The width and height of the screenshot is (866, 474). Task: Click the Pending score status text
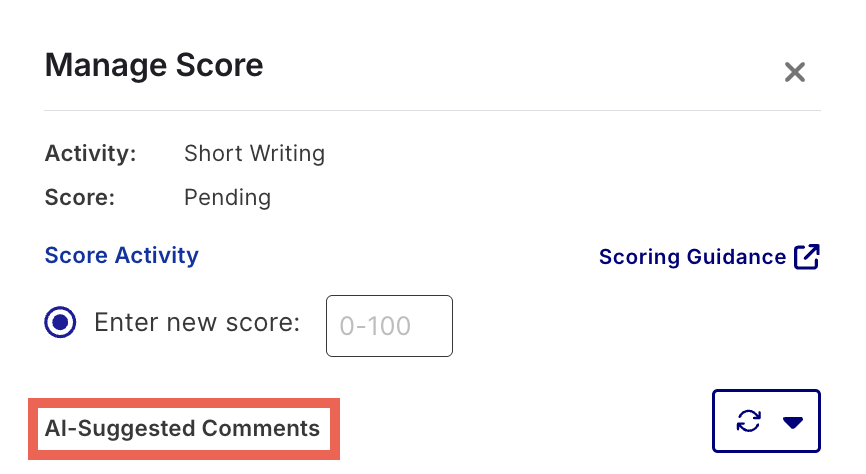click(x=227, y=197)
